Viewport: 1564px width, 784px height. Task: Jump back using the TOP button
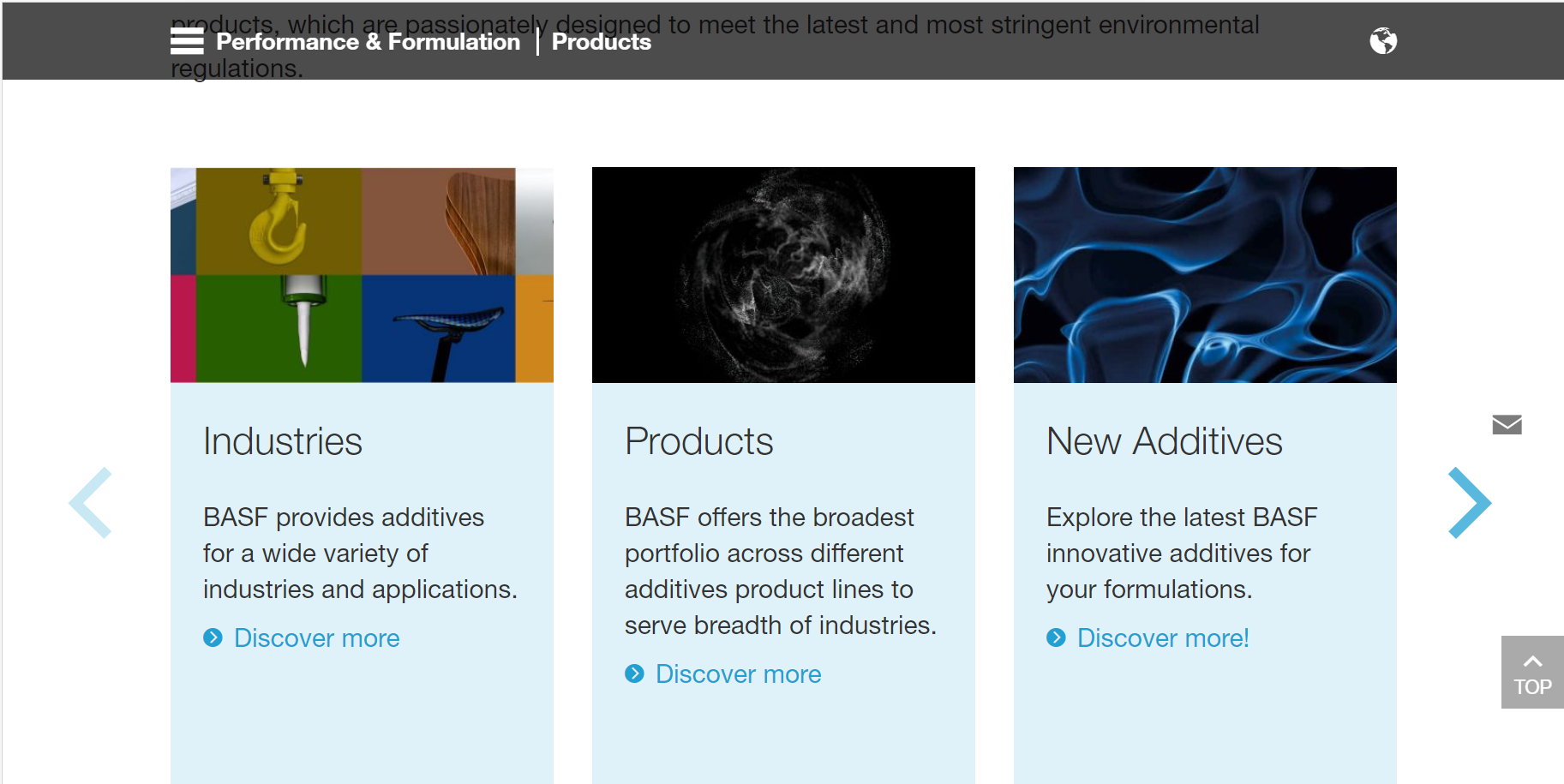click(x=1532, y=672)
